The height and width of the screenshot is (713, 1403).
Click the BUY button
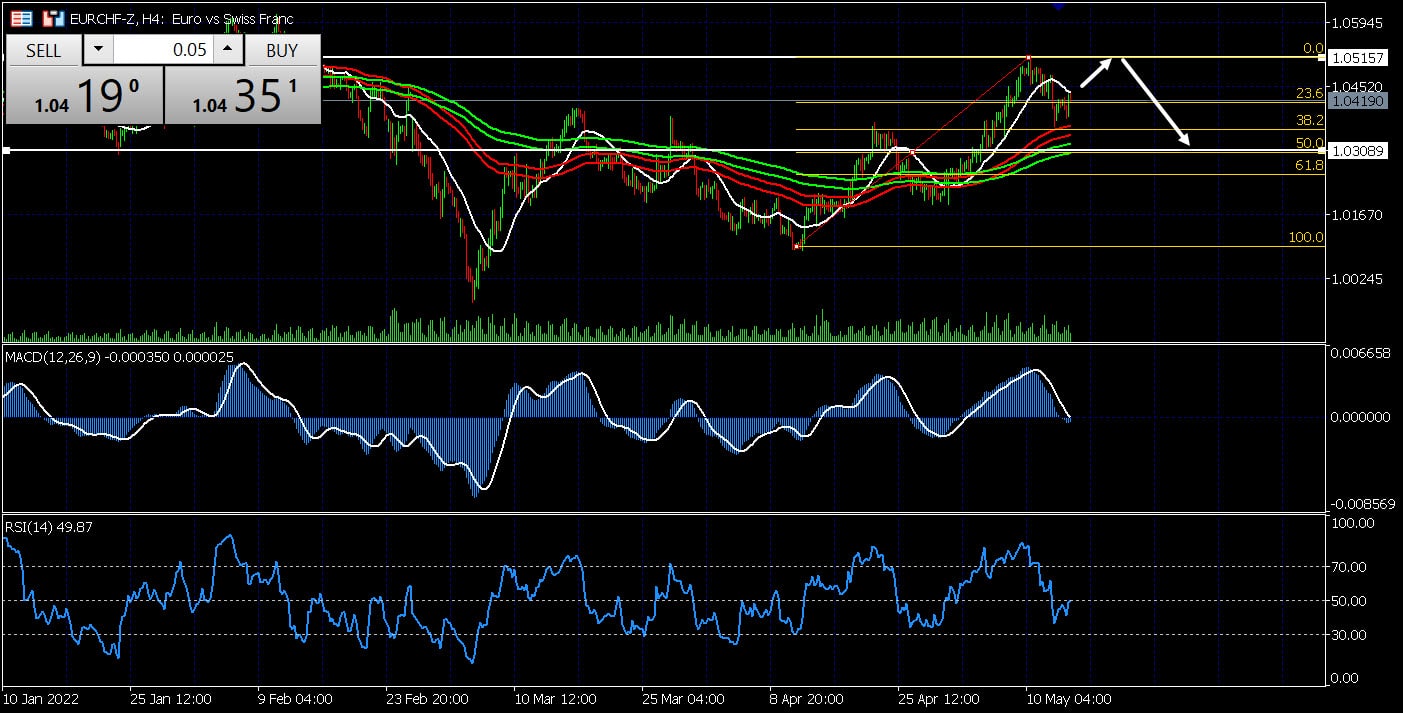pos(282,51)
